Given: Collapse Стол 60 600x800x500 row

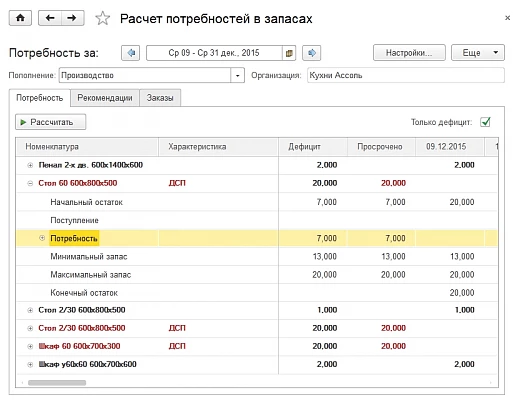Looking at the screenshot, I should [30, 183].
